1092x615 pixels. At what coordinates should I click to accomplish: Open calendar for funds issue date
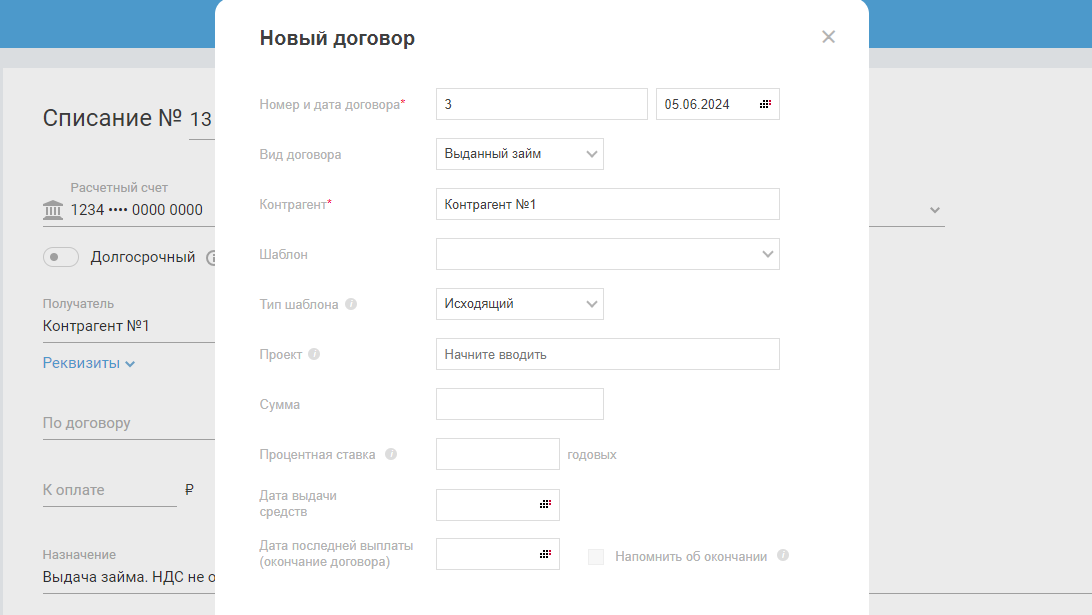pyautogui.click(x=545, y=505)
